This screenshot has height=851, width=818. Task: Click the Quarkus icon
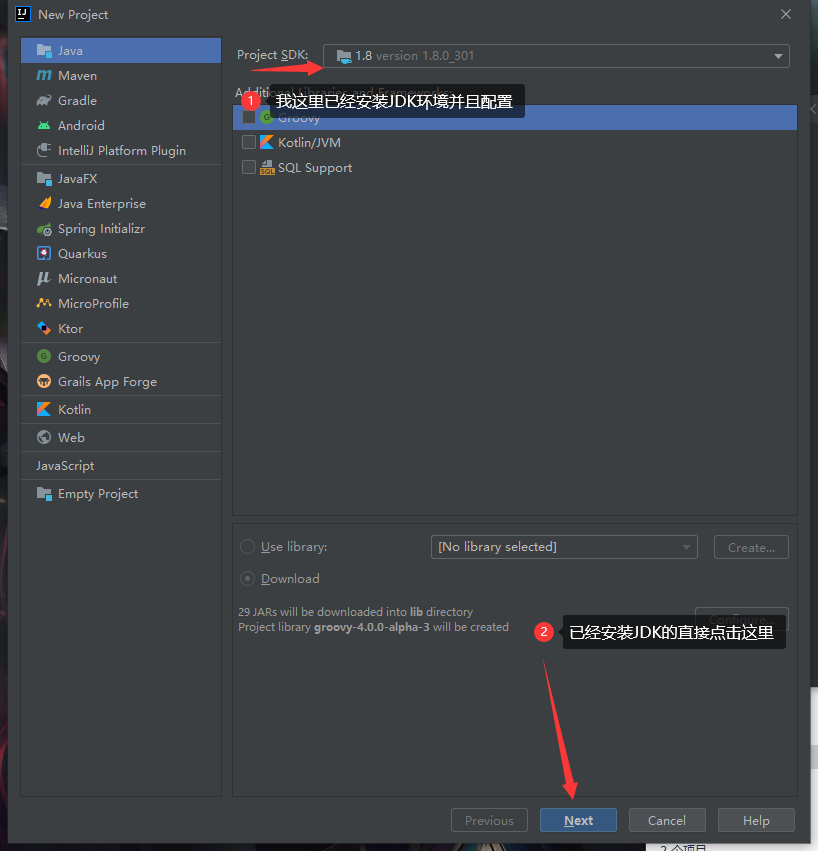pos(44,253)
